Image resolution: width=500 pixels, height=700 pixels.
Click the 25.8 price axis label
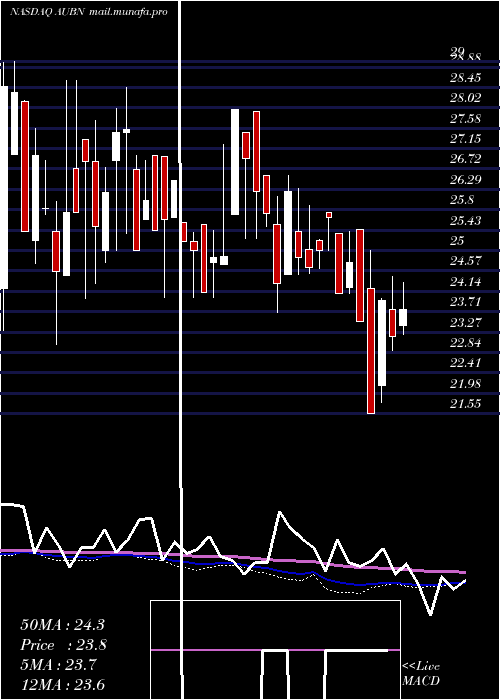[462, 200]
